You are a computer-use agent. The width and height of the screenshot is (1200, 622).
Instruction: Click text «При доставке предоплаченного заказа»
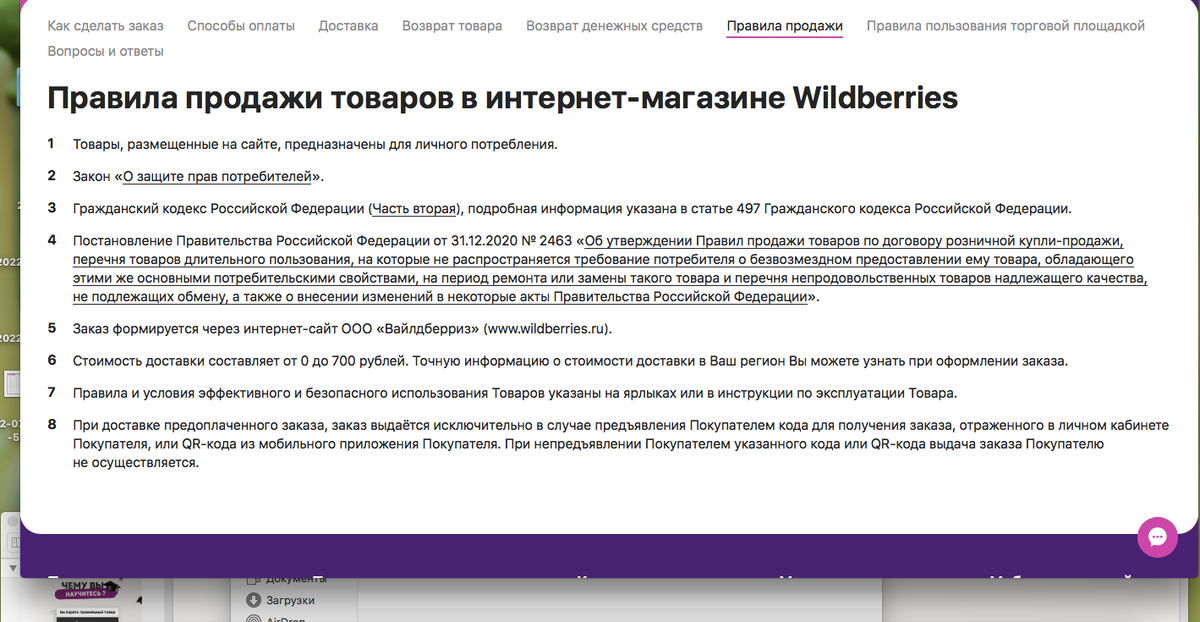pyautogui.click(x=199, y=425)
